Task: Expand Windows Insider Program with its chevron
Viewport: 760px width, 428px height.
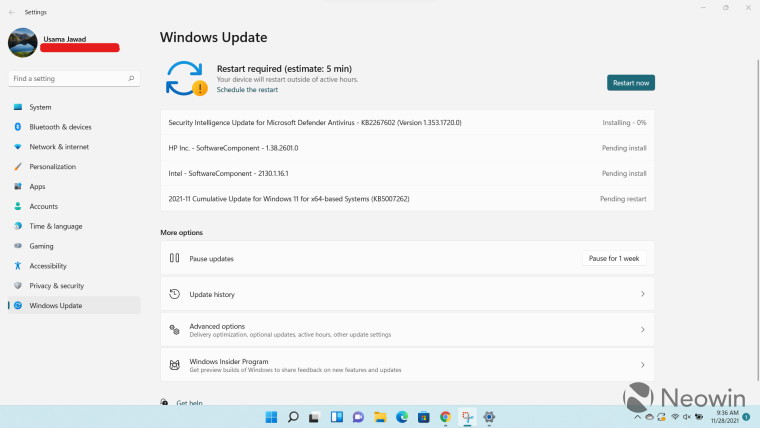Action: pyautogui.click(x=643, y=365)
